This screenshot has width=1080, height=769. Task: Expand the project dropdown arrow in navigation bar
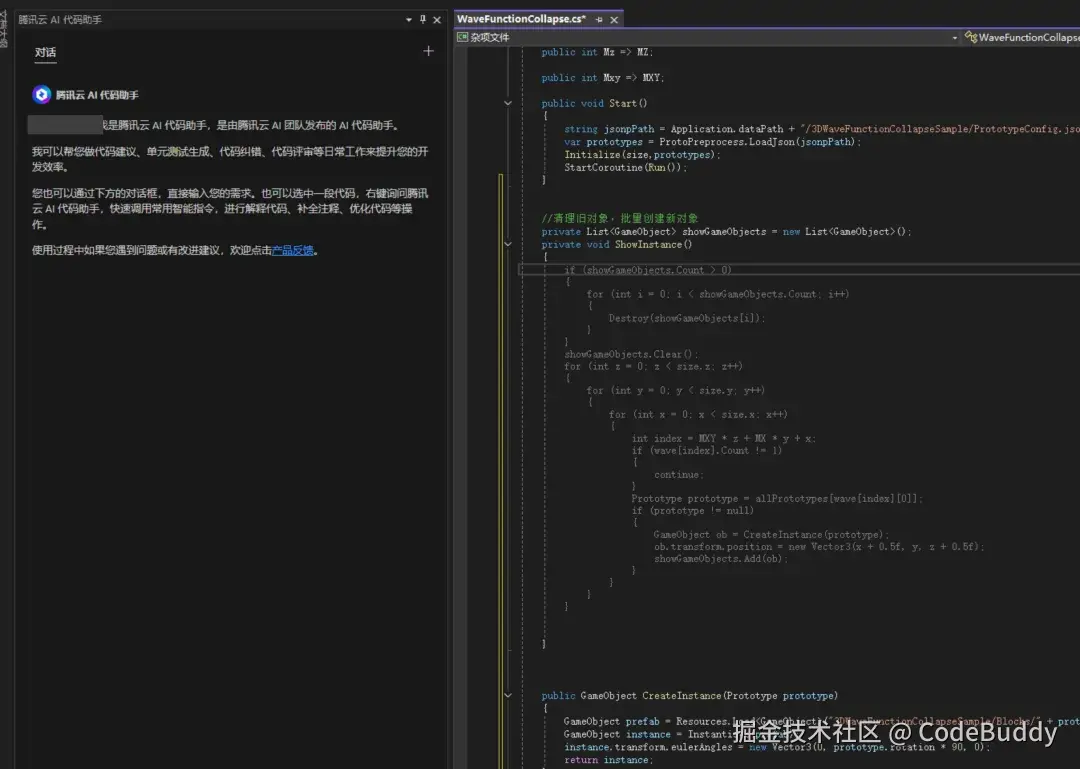(x=955, y=38)
